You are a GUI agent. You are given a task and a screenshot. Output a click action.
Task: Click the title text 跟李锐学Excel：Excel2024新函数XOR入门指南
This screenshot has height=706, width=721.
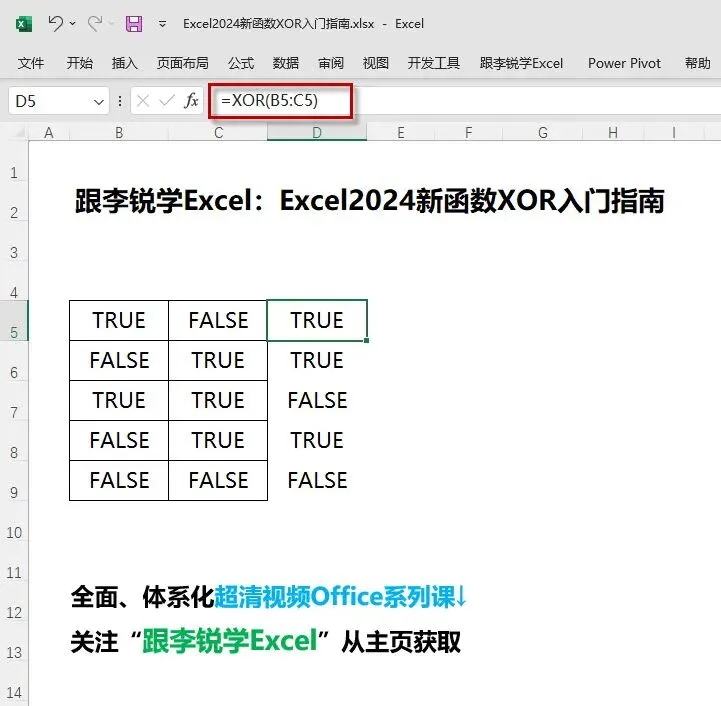tap(369, 201)
